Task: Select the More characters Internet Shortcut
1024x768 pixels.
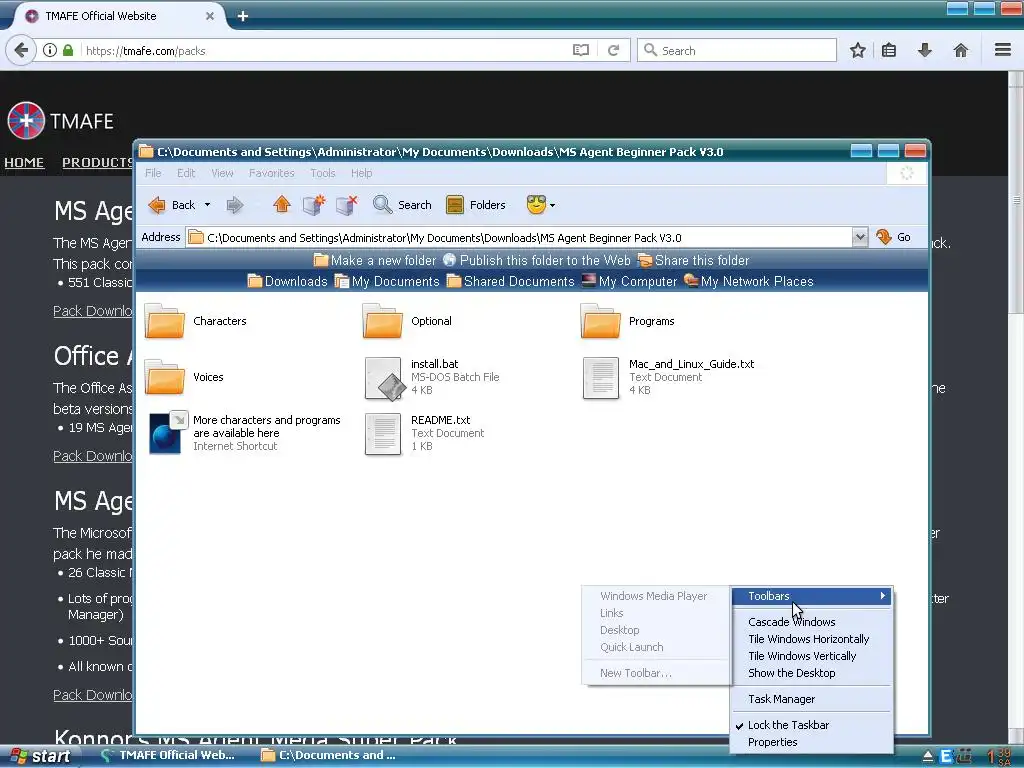Action: (244, 433)
